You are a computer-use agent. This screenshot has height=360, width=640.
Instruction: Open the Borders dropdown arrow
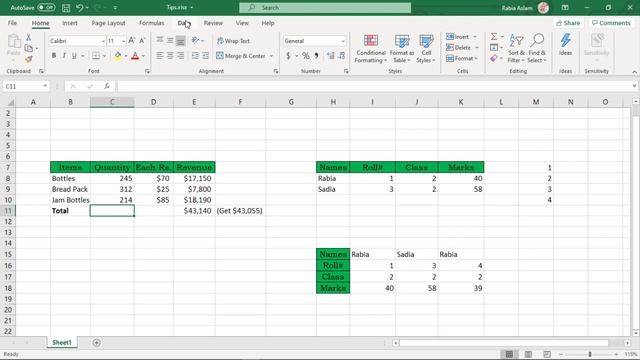pos(104,56)
